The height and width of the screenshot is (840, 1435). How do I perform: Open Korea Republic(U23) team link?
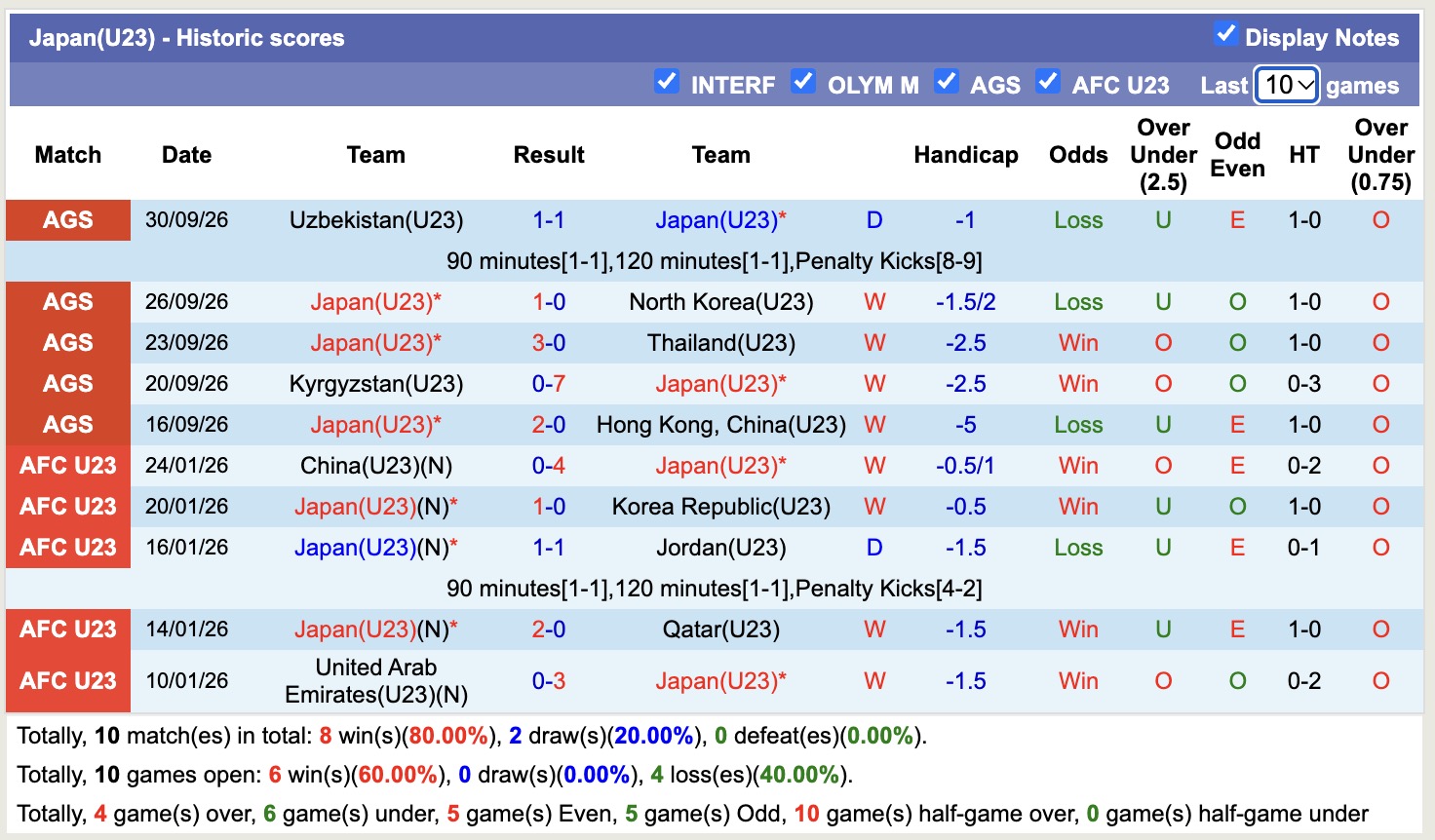[x=721, y=507]
